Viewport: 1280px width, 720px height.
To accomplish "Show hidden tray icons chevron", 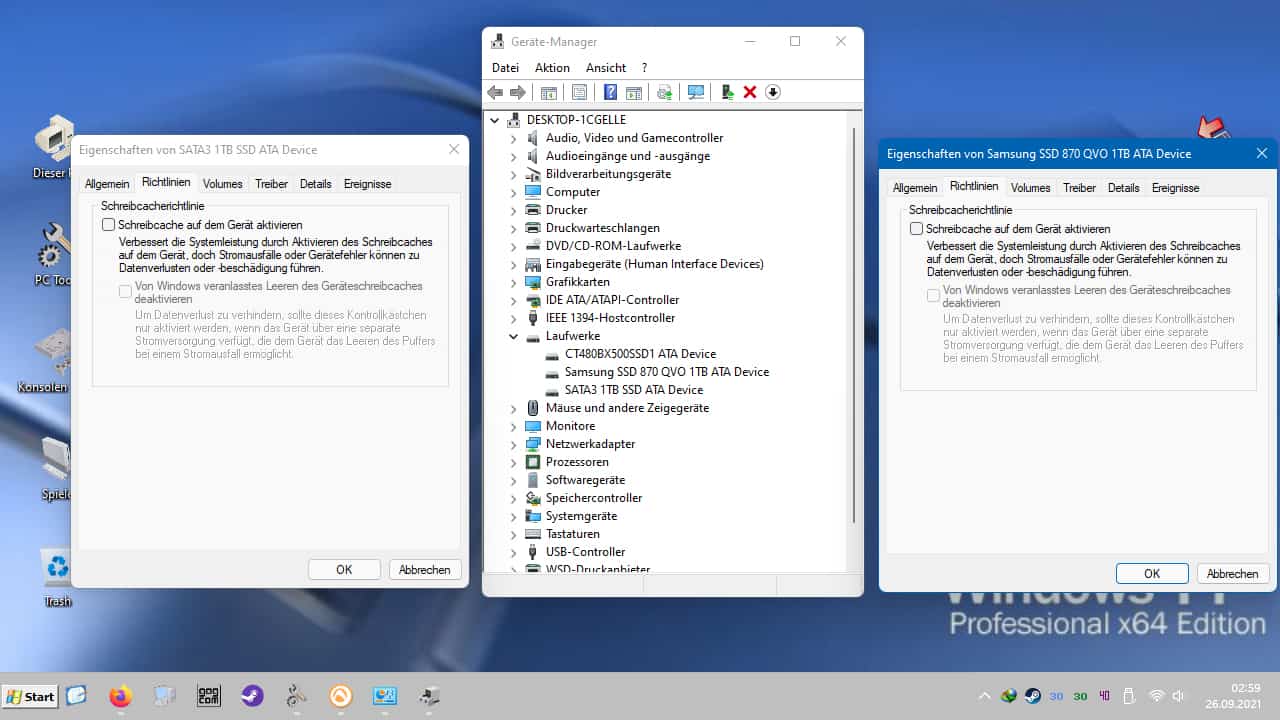I will tap(984, 696).
